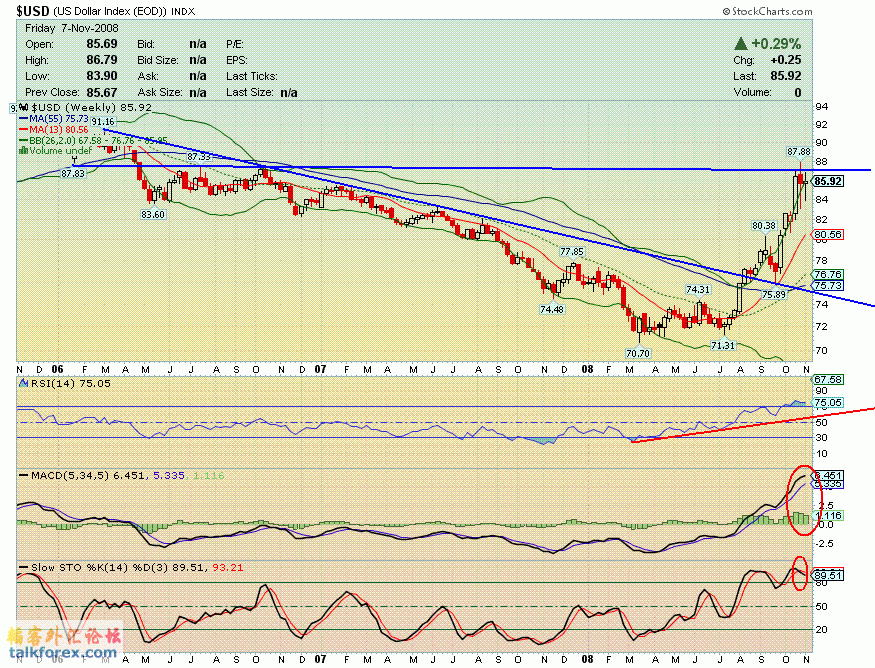The width and height of the screenshot is (875, 668).
Task: Click the green up-triangle change indicator
Action: [x=741, y=44]
